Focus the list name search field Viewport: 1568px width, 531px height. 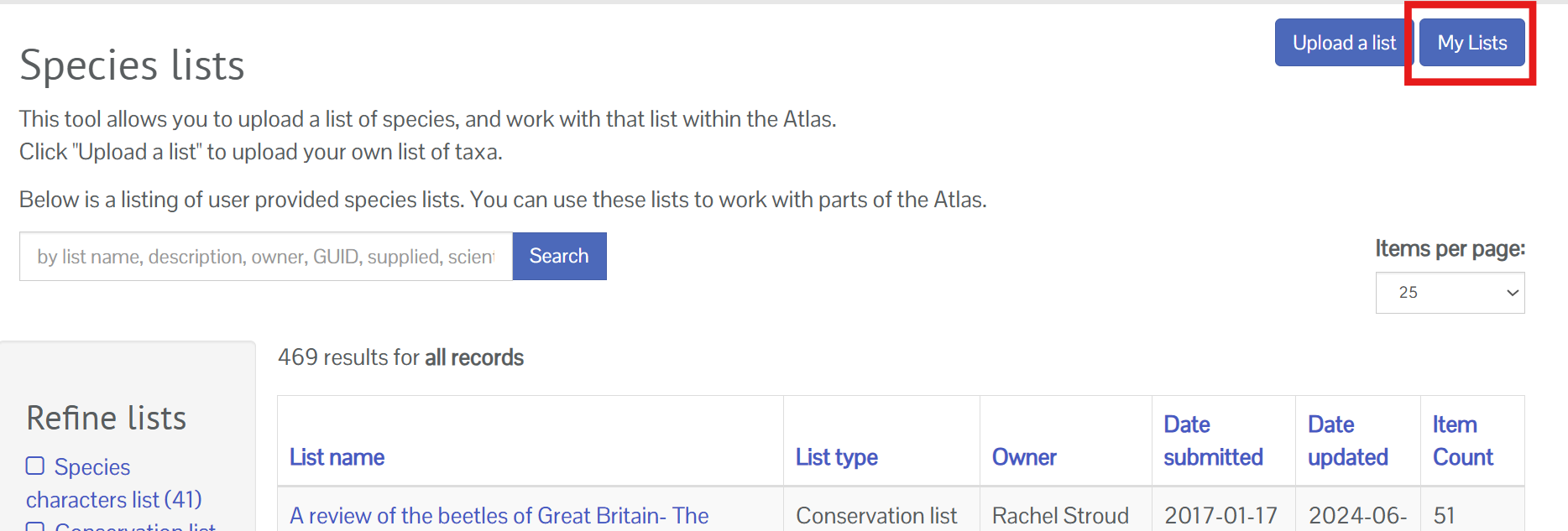pyautogui.click(x=266, y=256)
